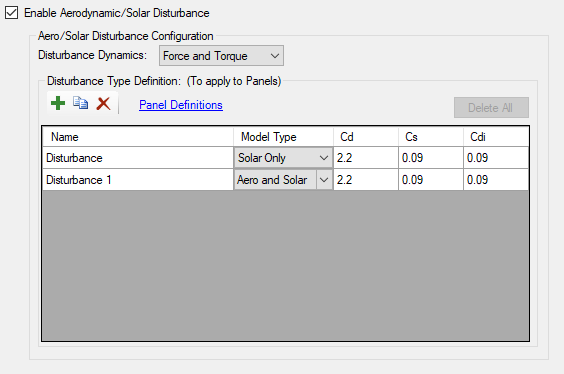Open the Disturbance Dynamics dropdown

[221, 56]
